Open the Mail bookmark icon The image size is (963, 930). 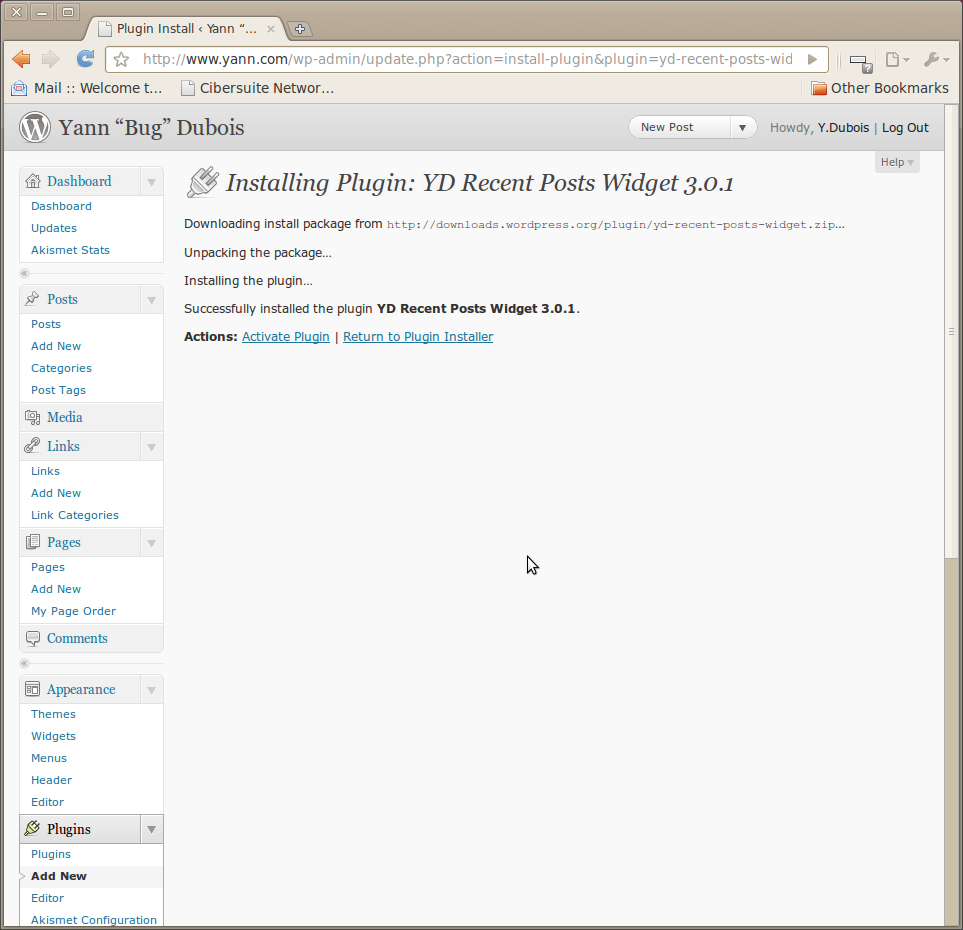19,88
